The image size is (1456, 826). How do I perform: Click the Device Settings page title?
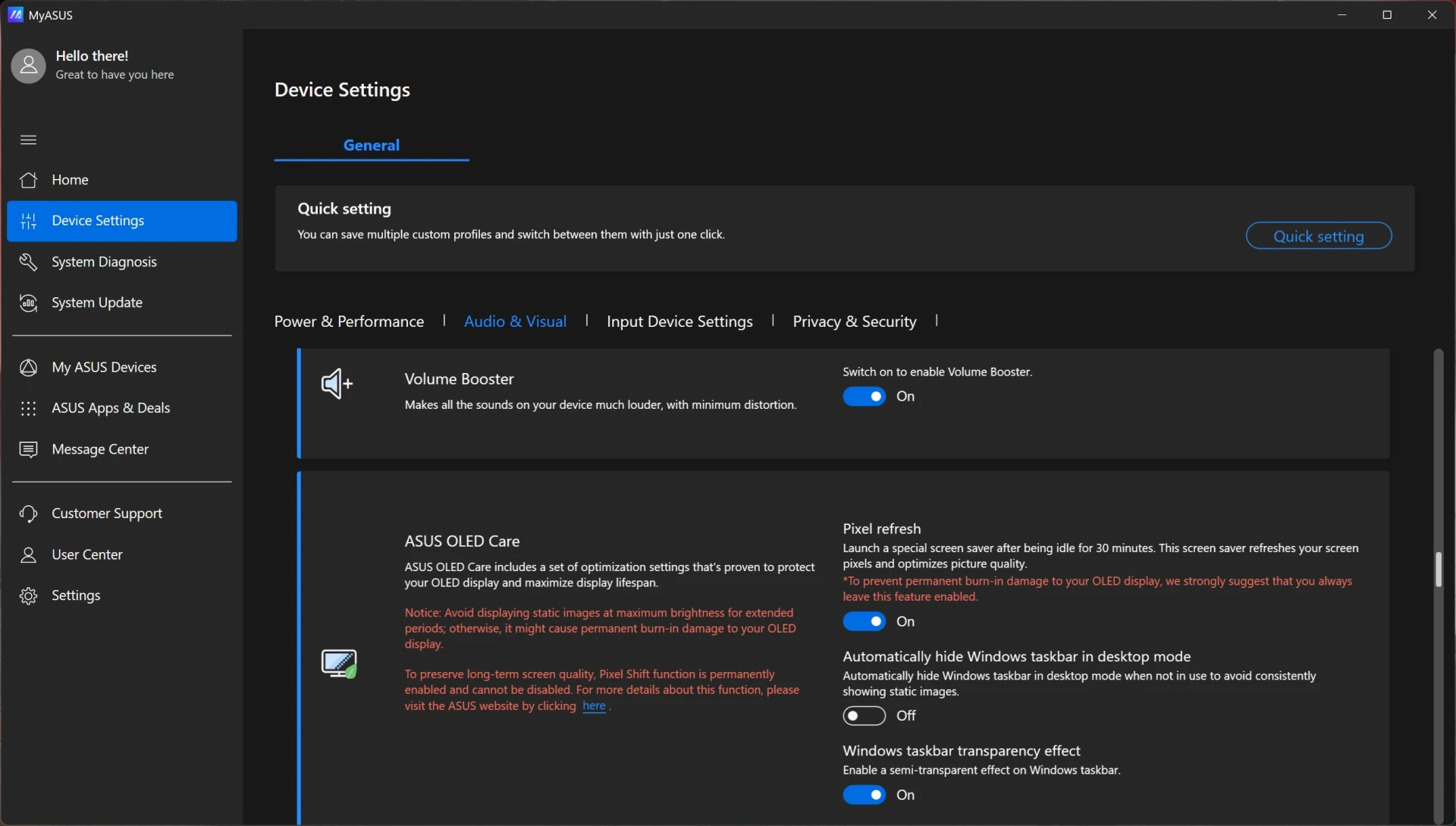coord(342,90)
